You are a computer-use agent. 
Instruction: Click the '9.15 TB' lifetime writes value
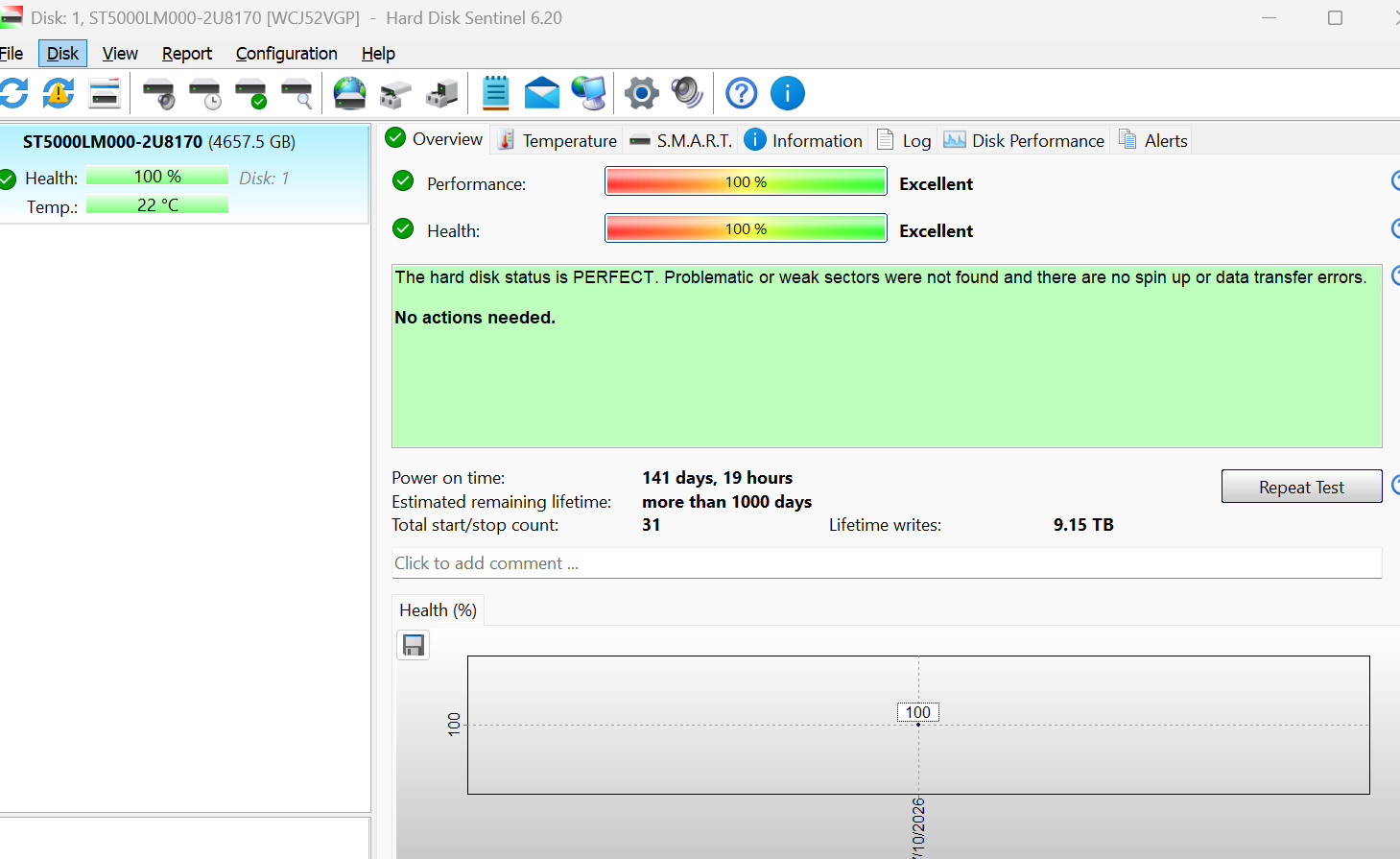point(1083,525)
